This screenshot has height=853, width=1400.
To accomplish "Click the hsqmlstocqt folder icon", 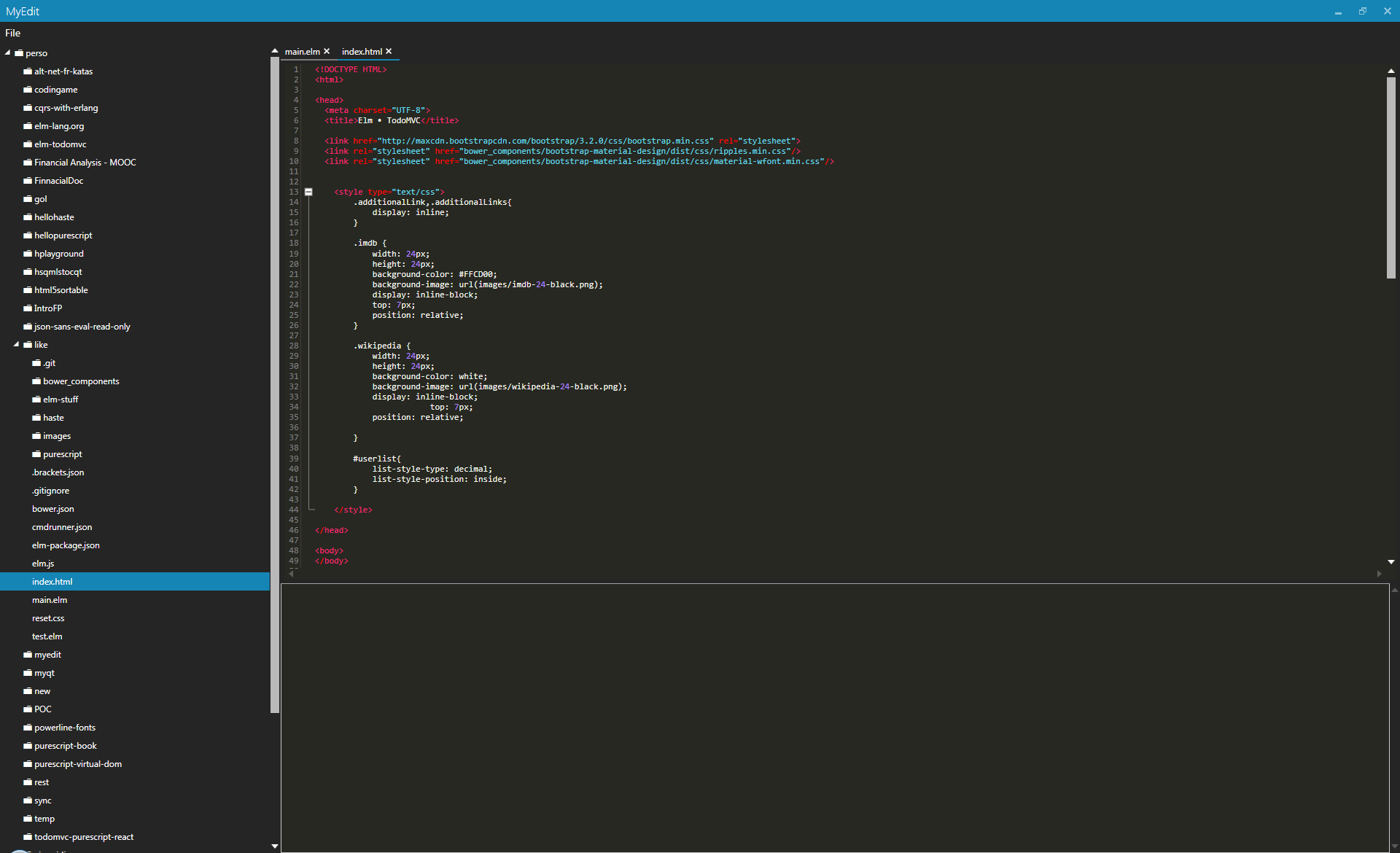I will [x=28, y=272].
